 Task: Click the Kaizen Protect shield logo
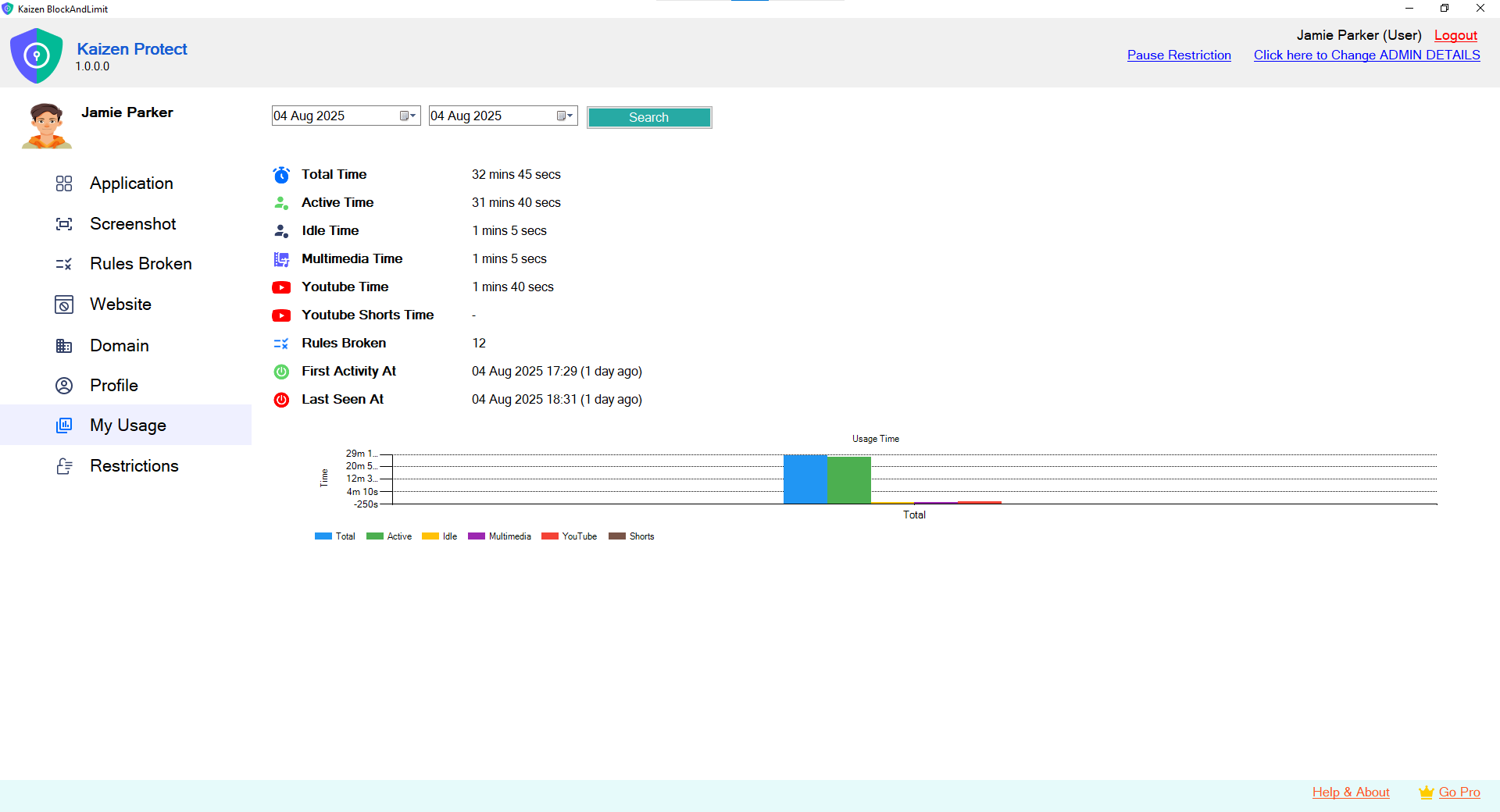tap(36, 55)
